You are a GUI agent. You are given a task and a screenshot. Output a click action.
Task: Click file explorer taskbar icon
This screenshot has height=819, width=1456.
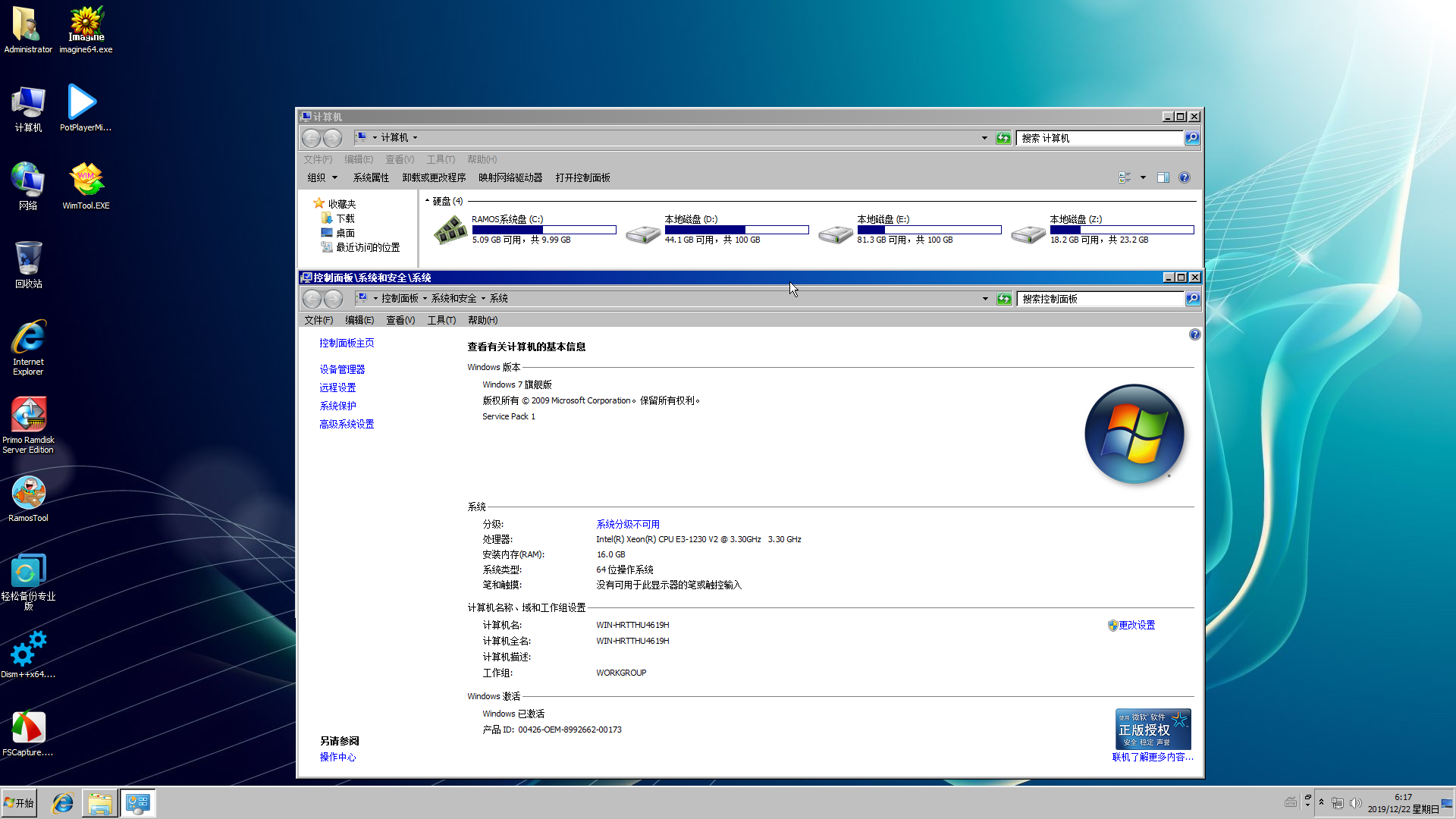tap(99, 803)
